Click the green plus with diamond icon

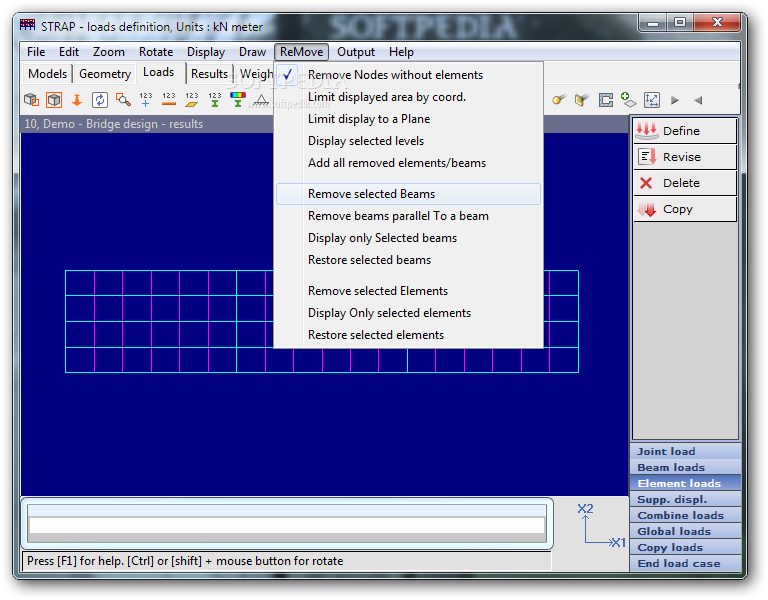tap(628, 100)
